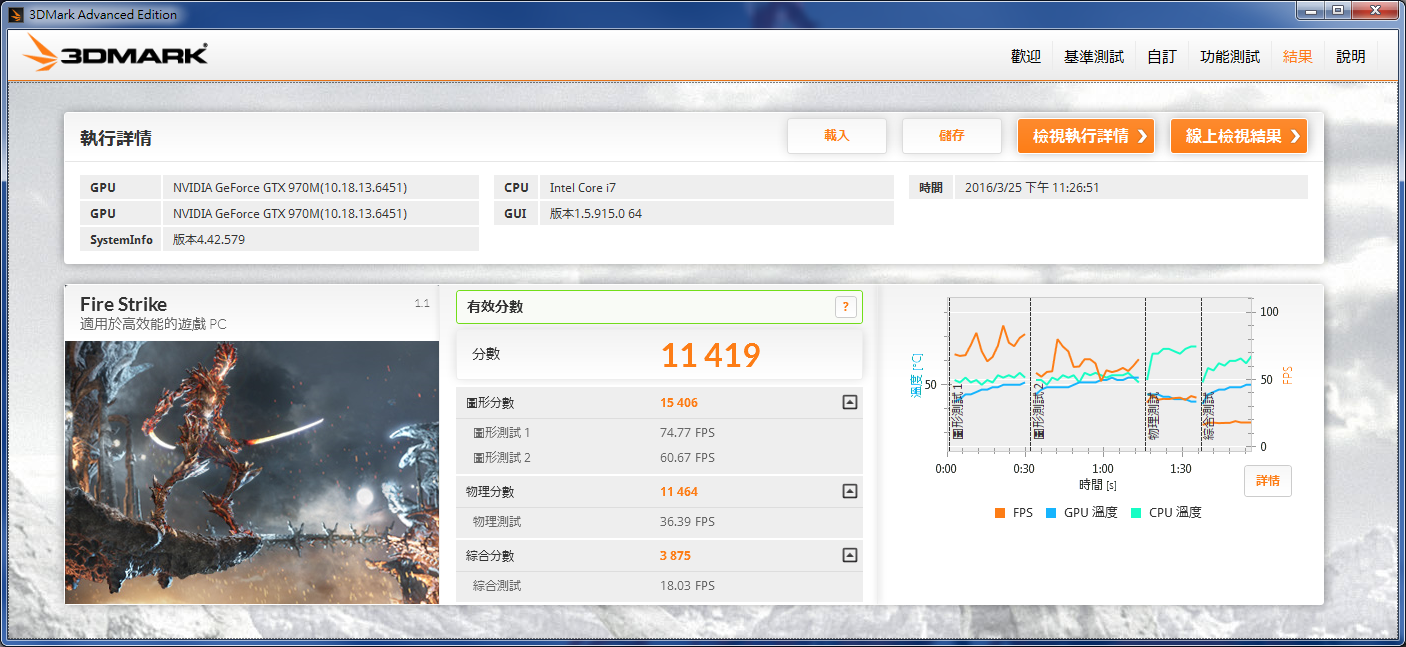Click the 3DMark logo in header
Viewport: 1406px width, 647px height.
115,53
